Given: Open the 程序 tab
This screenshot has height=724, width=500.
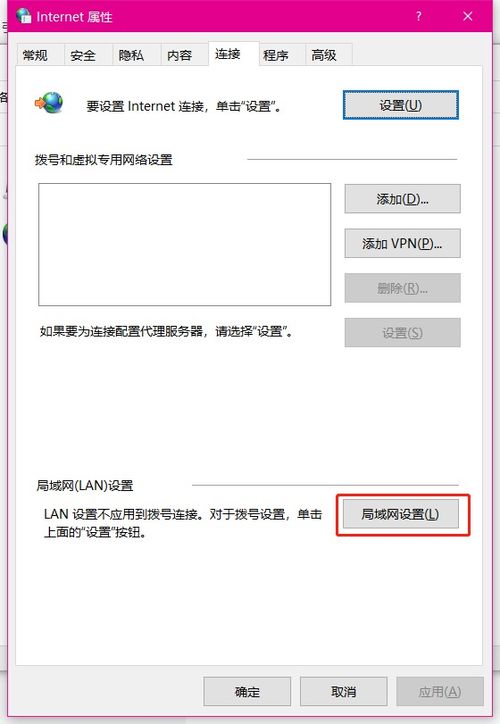Looking at the screenshot, I should (276, 55).
